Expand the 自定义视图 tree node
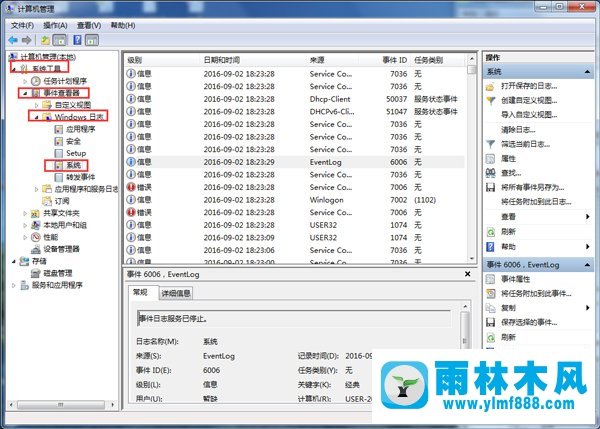Screen dimensions: 600x429 [37, 105]
